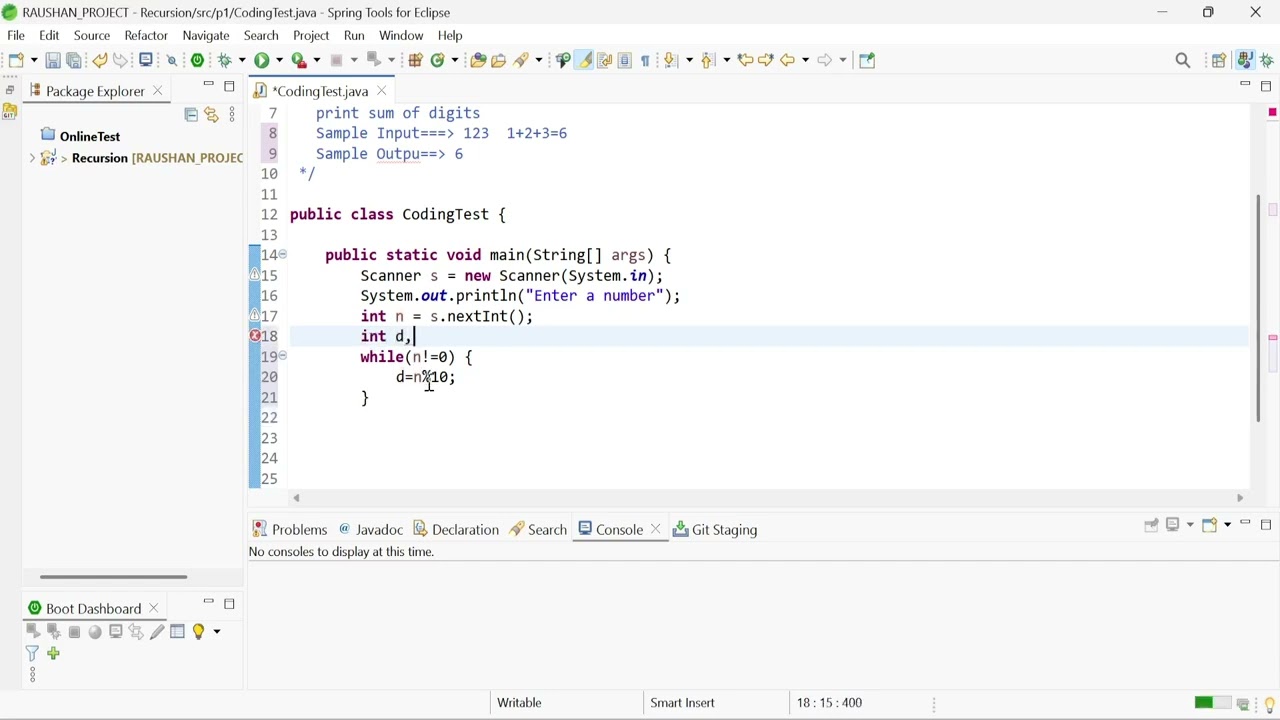Image resolution: width=1280 pixels, height=720 pixels.
Task: Maximize the editor area button
Action: (1266, 86)
